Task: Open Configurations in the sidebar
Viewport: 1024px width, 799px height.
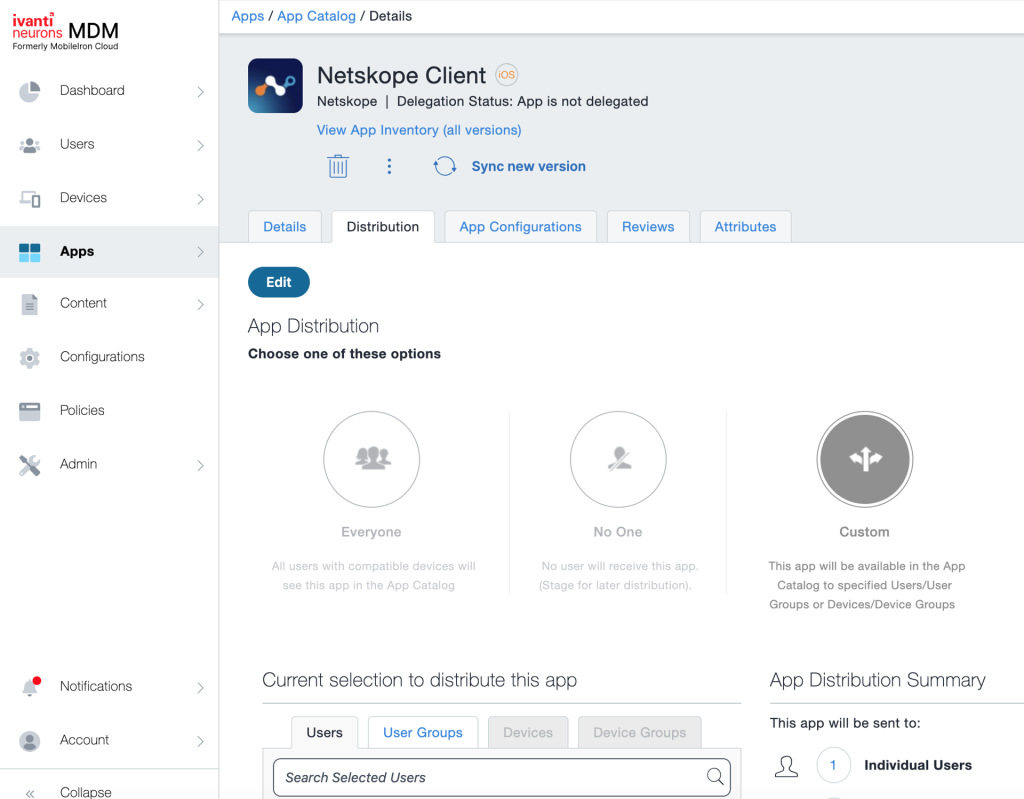Action: (102, 357)
